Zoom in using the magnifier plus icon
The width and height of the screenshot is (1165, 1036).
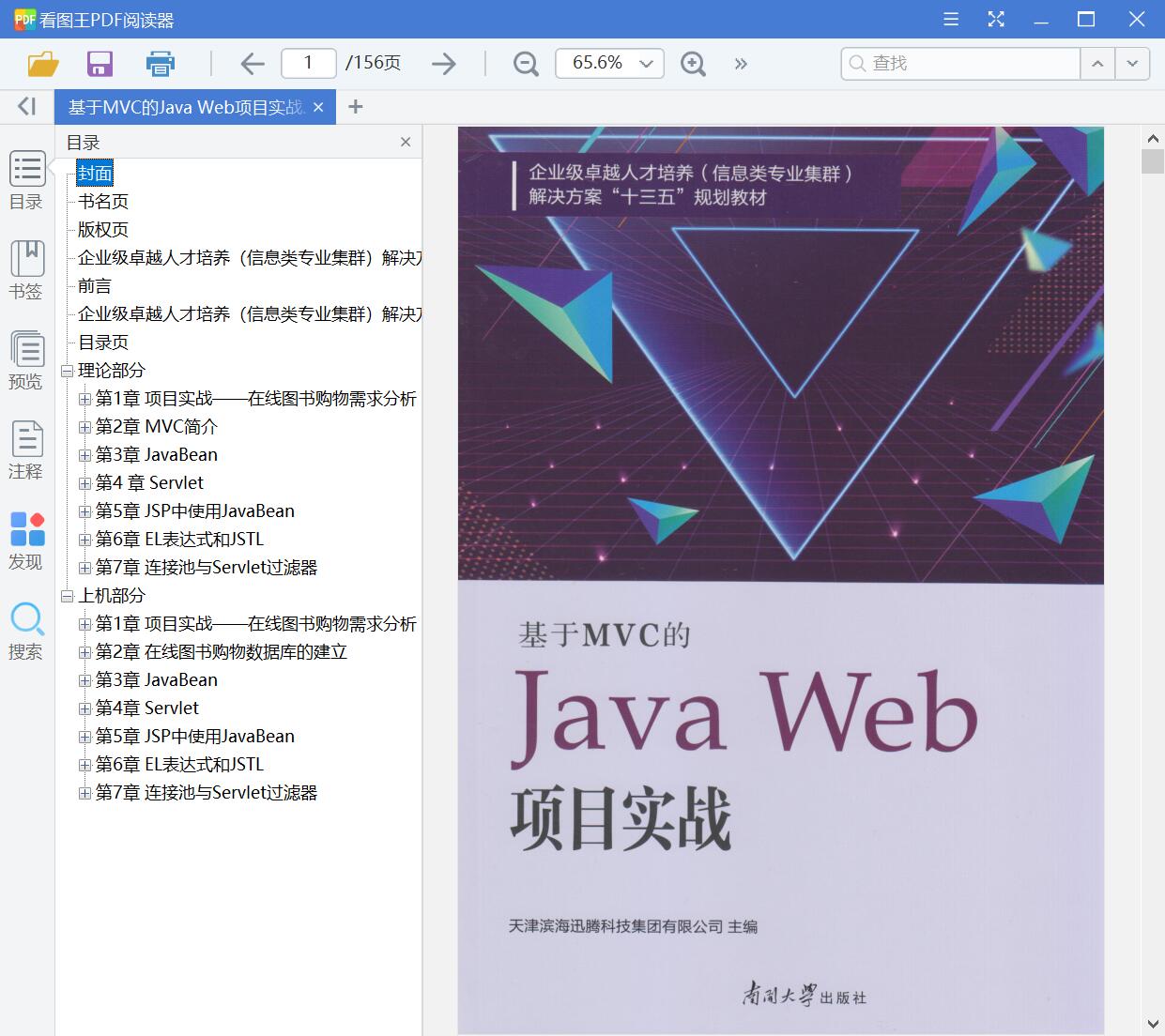click(693, 63)
